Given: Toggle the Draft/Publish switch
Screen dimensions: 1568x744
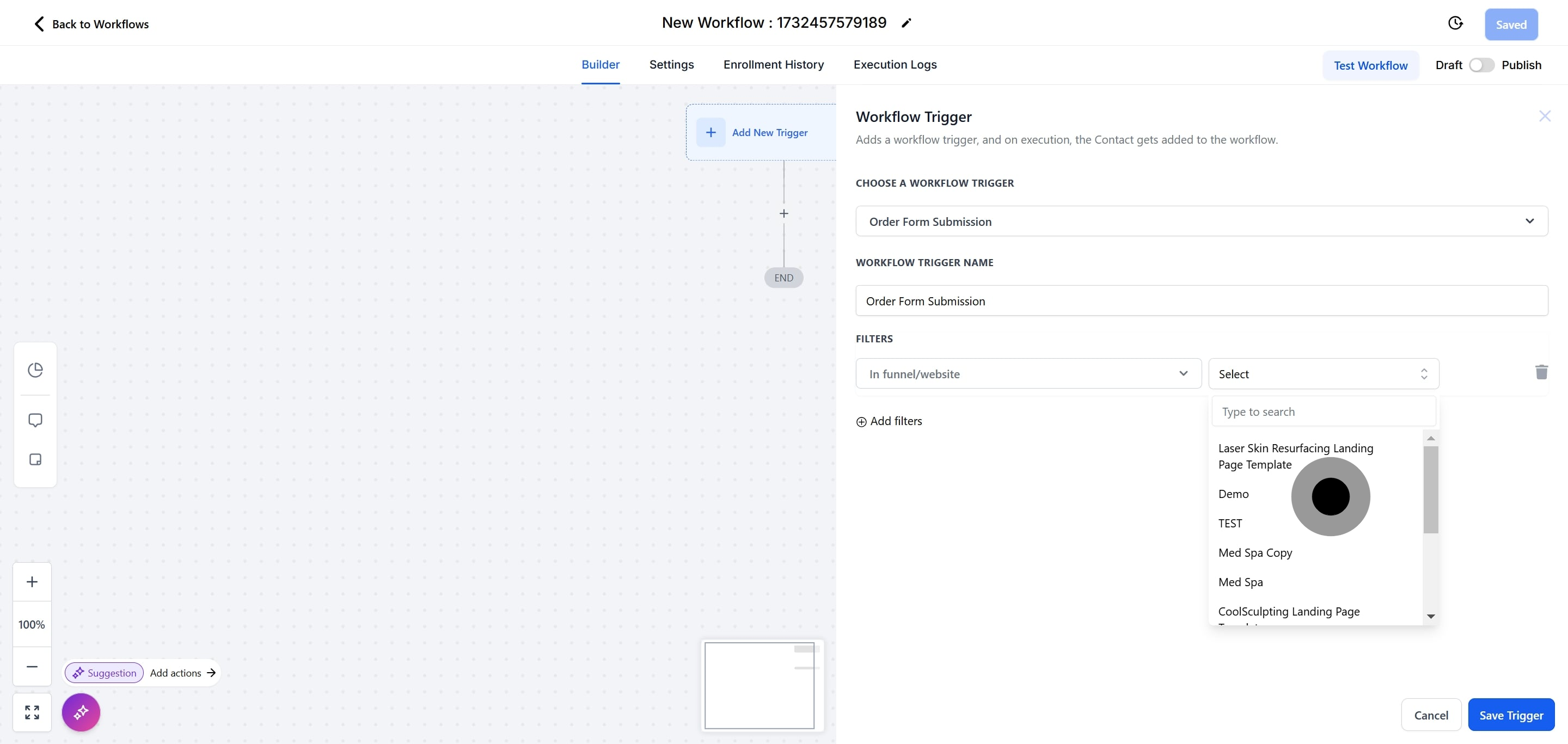Looking at the screenshot, I should 1481,65.
